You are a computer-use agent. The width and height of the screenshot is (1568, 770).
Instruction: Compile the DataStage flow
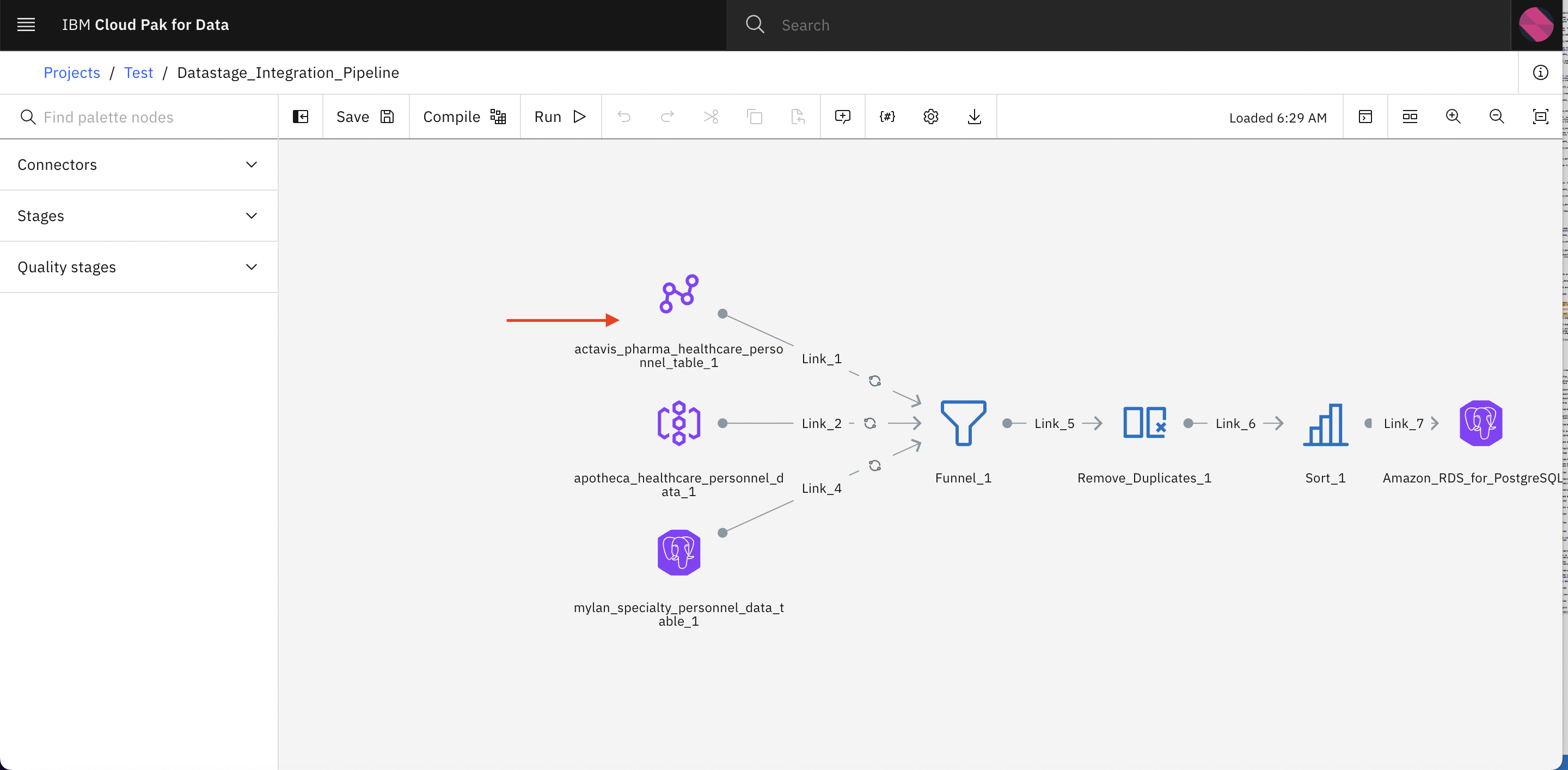coord(464,117)
